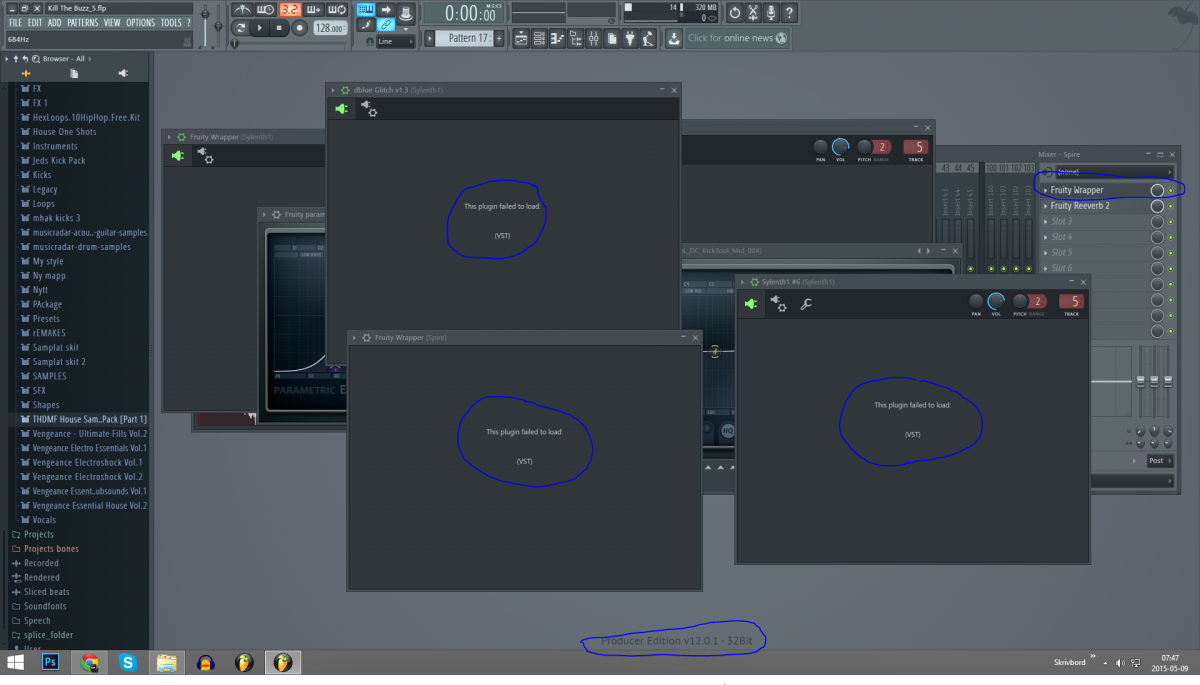The width and height of the screenshot is (1200, 685).
Task: Open the mixer using the faders icon
Action: coord(593,39)
